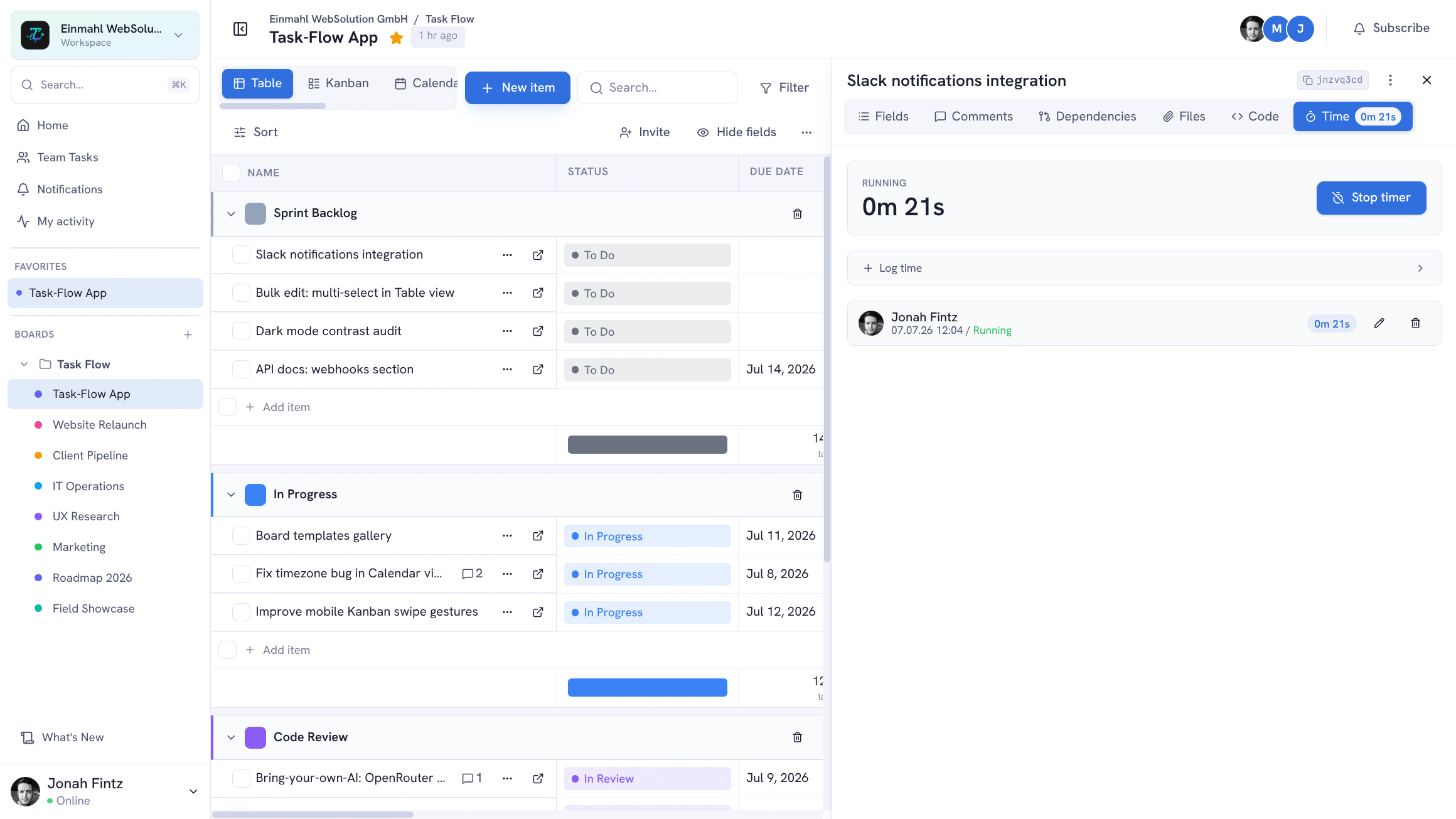Expand the Jonah Fintz user menu
1456x819 pixels.
pos(193,791)
